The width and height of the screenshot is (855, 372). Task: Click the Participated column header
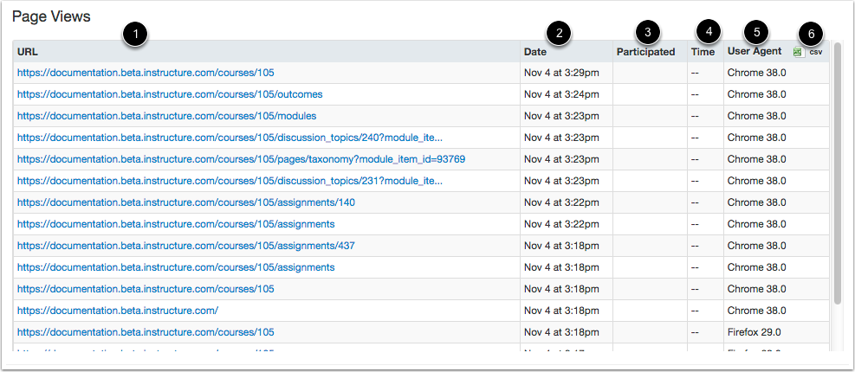646,52
